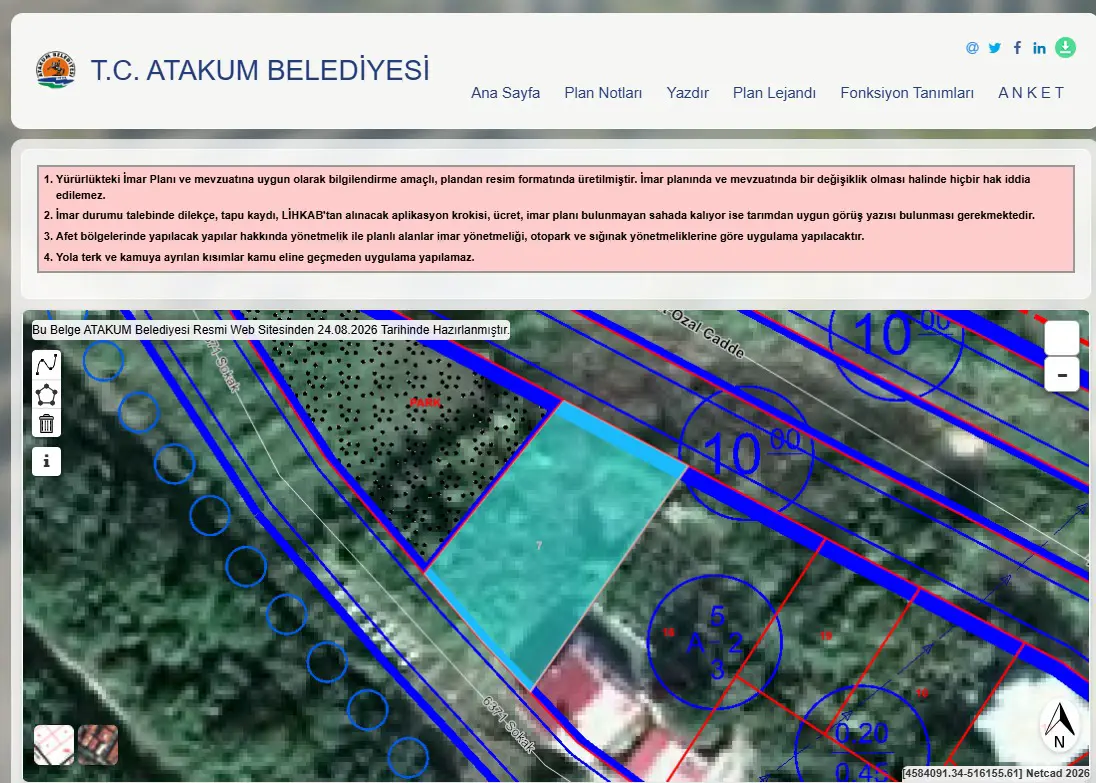Zoom out the map with minus button
The width and height of the screenshot is (1096, 783).
tap(1062, 375)
